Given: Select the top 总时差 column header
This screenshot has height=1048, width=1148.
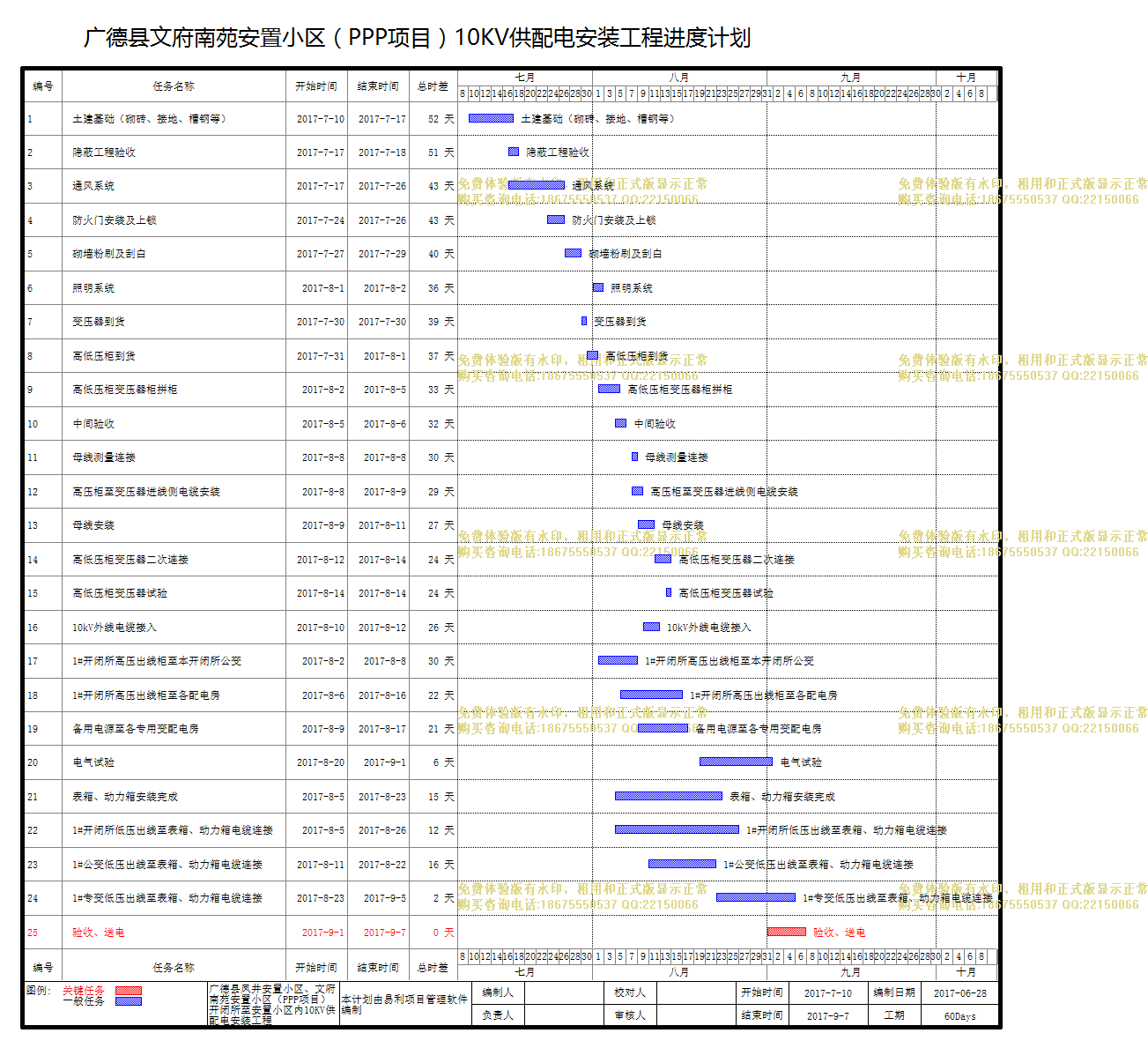Looking at the screenshot, I should tap(433, 85).
